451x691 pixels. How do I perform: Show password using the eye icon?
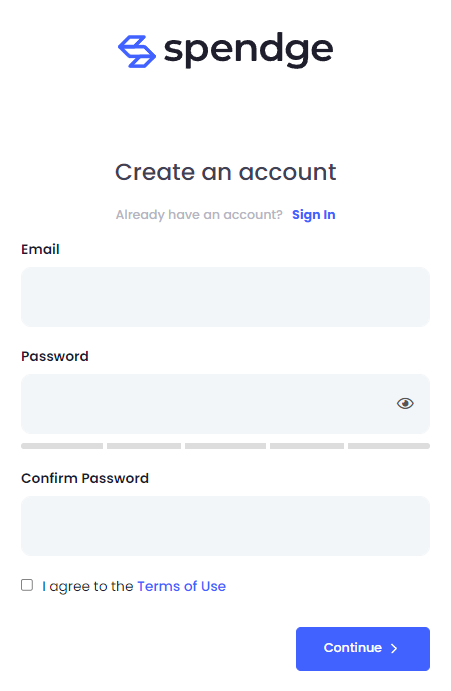(405, 403)
